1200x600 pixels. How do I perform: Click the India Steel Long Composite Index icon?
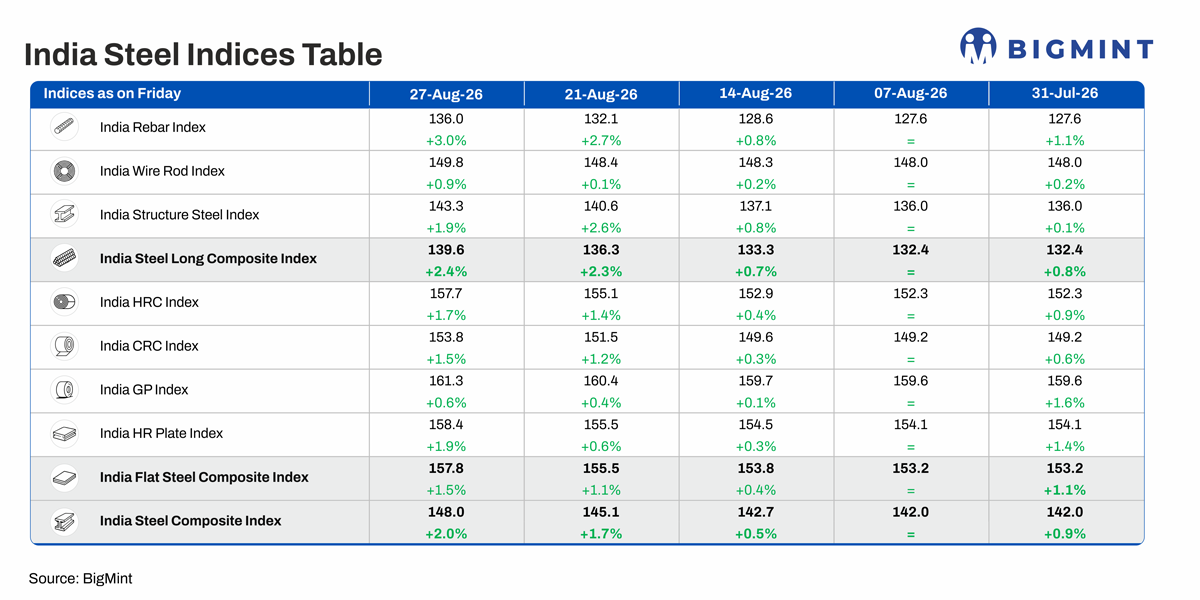(65, 258)
